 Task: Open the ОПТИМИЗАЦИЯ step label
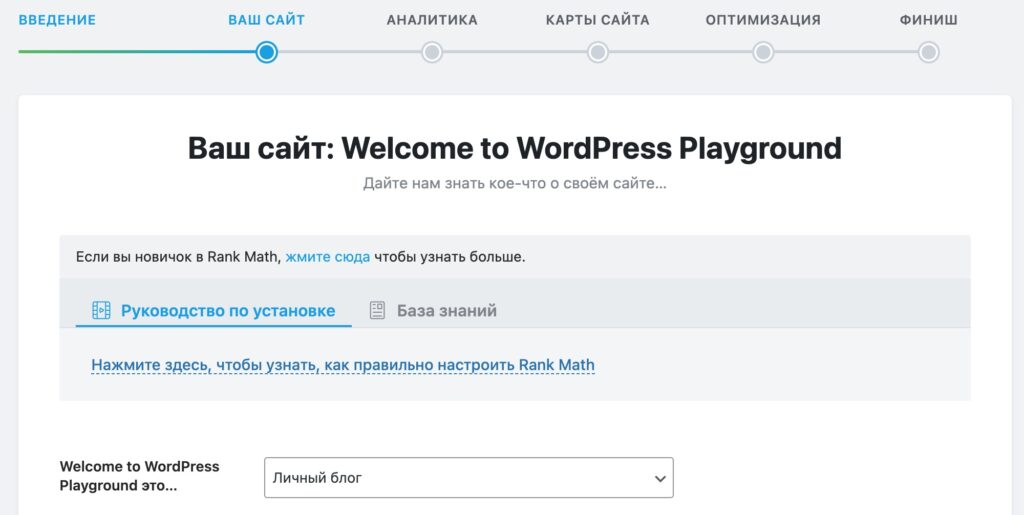pyautogui.click(x=763, y=20)
